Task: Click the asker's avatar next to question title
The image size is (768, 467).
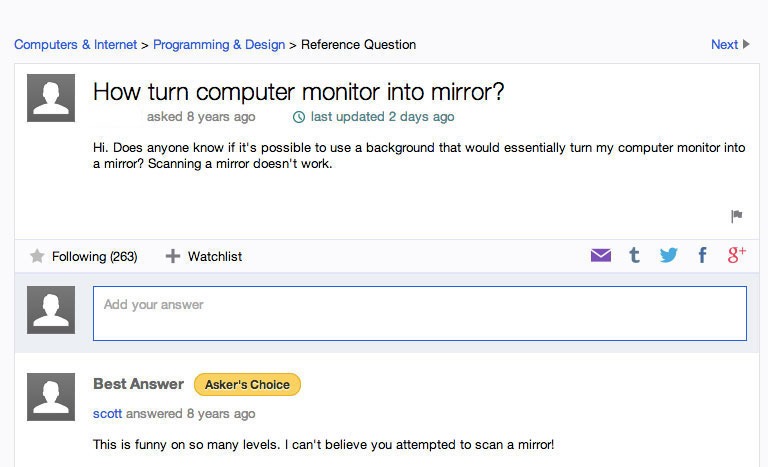Action: click(x=51, y=98)
